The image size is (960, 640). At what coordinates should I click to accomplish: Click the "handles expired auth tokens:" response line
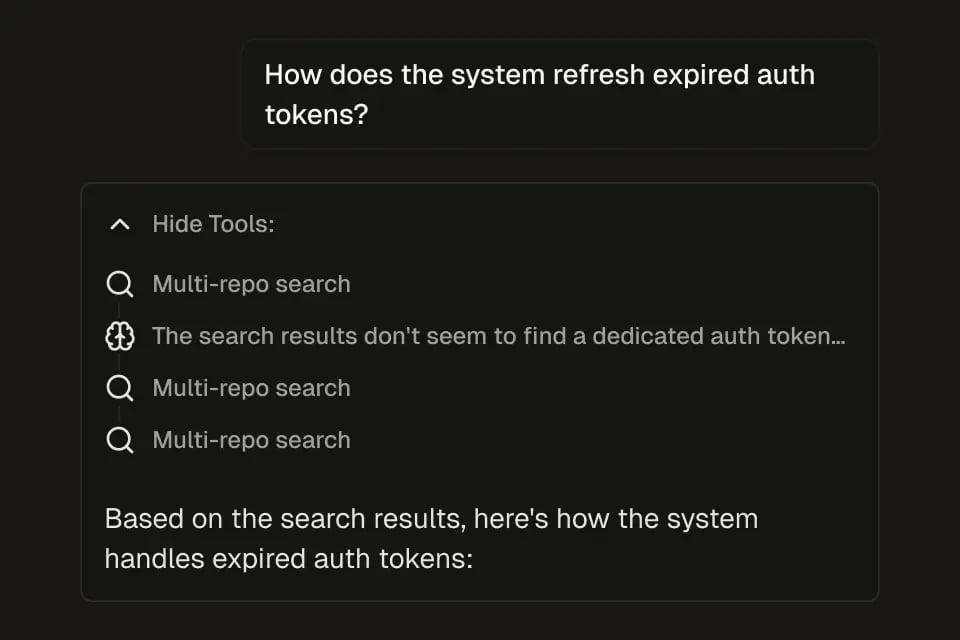[288, 558]
